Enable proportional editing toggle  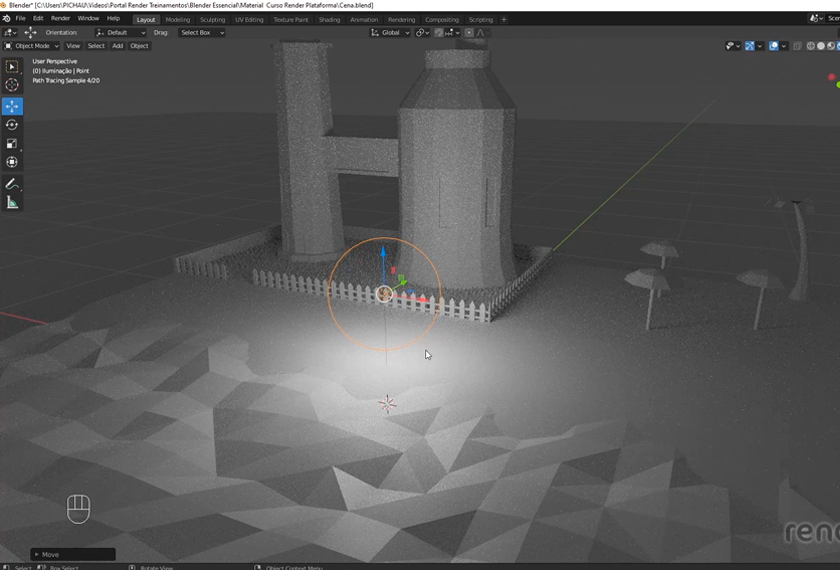(470, 33)
